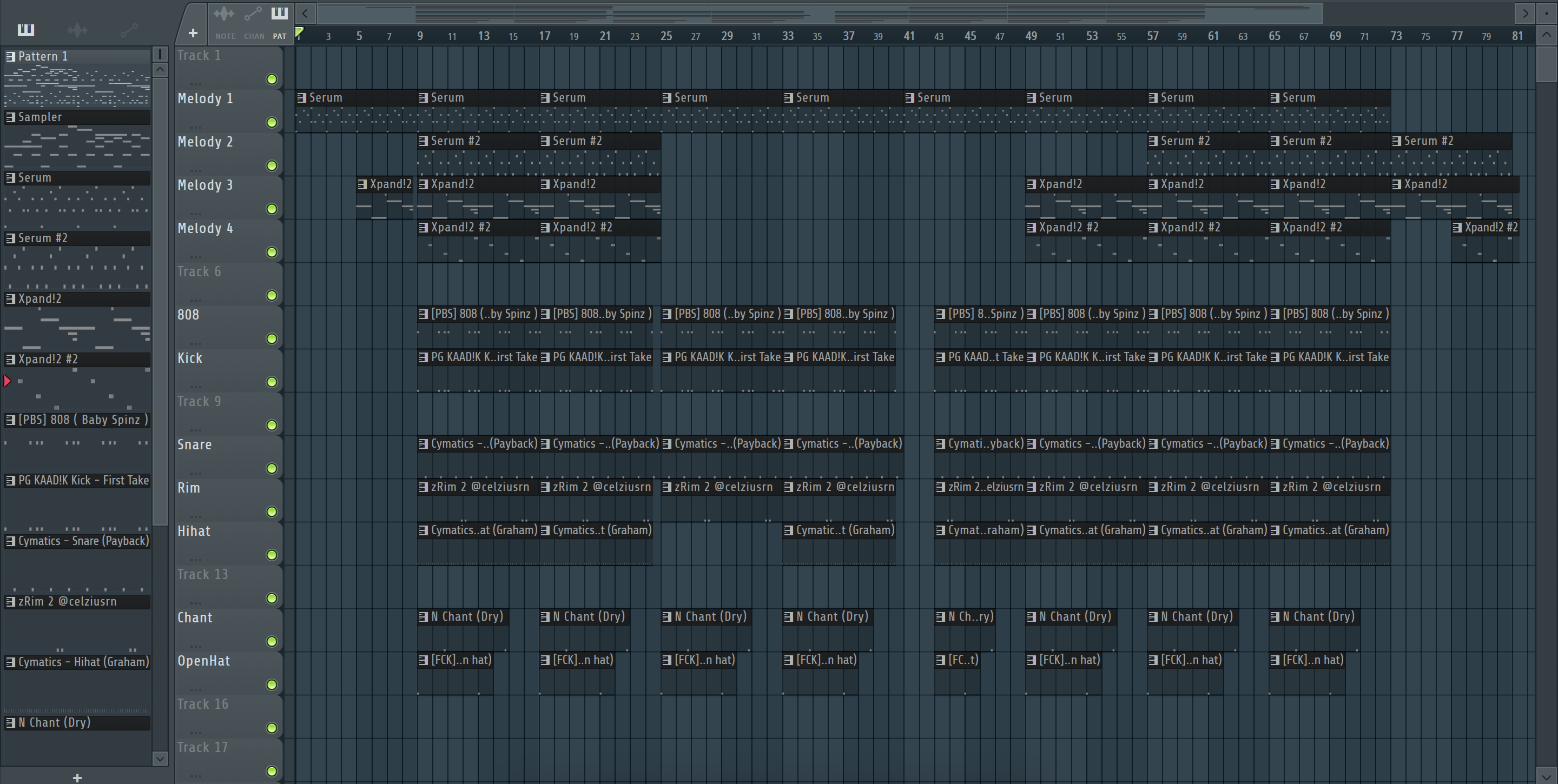Toggle mute on the Rim track
The width and height of the screenshot is (1558, 784).
click(x=272, y=512)
